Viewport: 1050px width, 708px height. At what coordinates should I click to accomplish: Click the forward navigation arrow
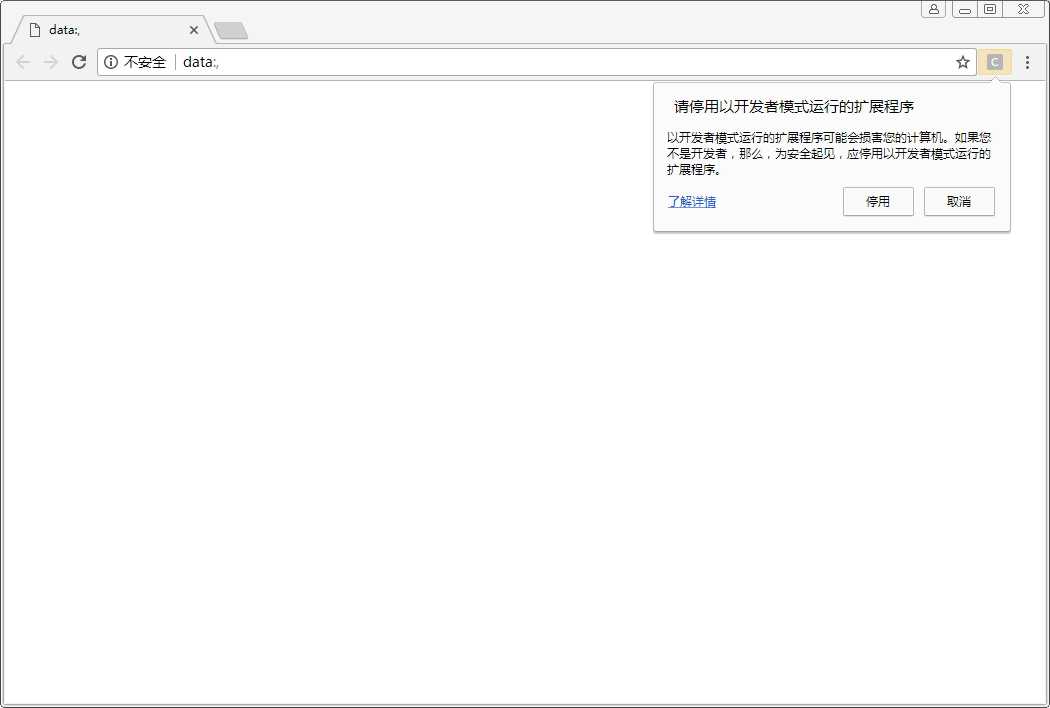point(51,62)
